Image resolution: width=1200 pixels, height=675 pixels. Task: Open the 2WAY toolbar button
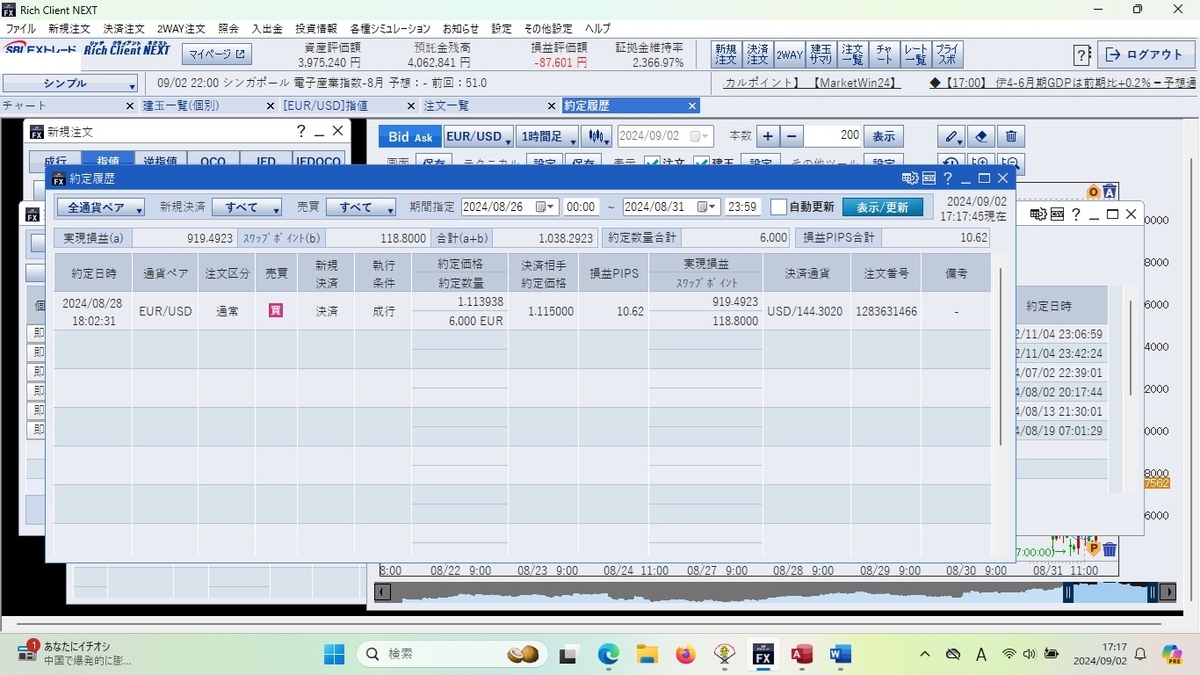[x=789, y=54]
